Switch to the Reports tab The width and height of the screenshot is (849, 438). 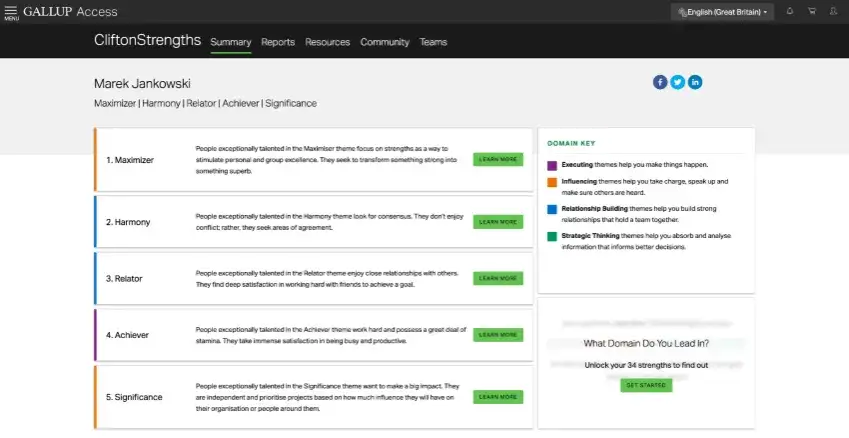pos(278,42)
